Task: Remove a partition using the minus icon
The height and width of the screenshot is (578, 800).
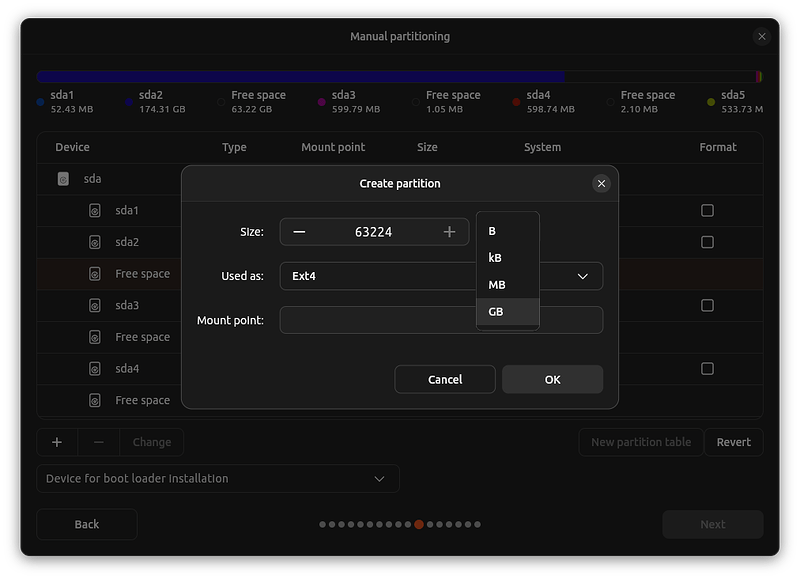Action: tap(97, 441)
